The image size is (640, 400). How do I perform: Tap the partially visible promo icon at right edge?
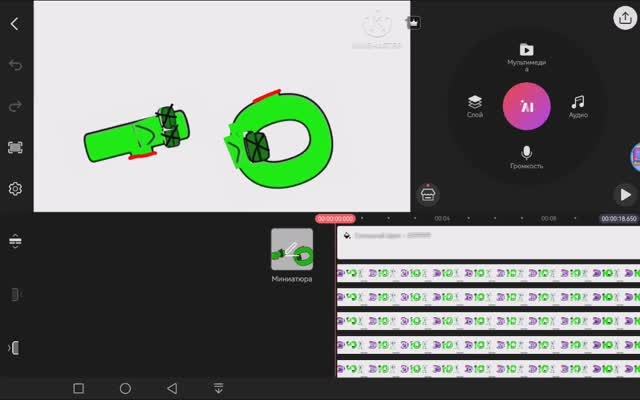click(635, 157)
